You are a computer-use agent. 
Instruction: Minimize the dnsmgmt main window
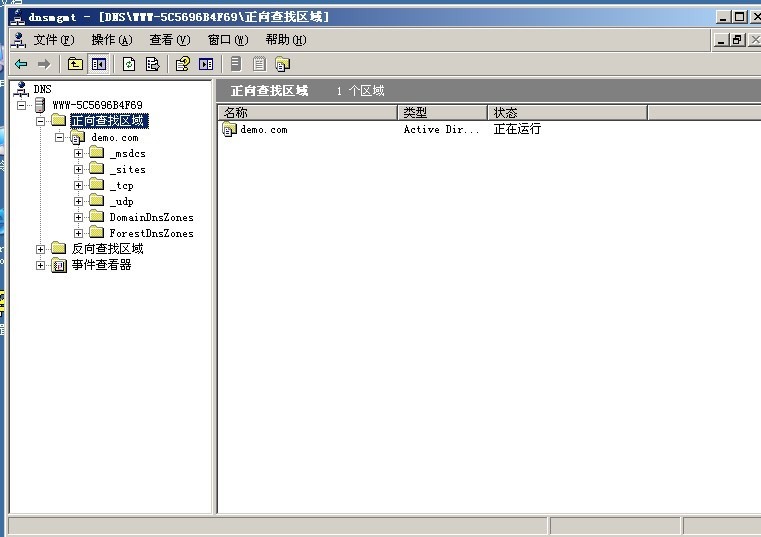point(723,17)
